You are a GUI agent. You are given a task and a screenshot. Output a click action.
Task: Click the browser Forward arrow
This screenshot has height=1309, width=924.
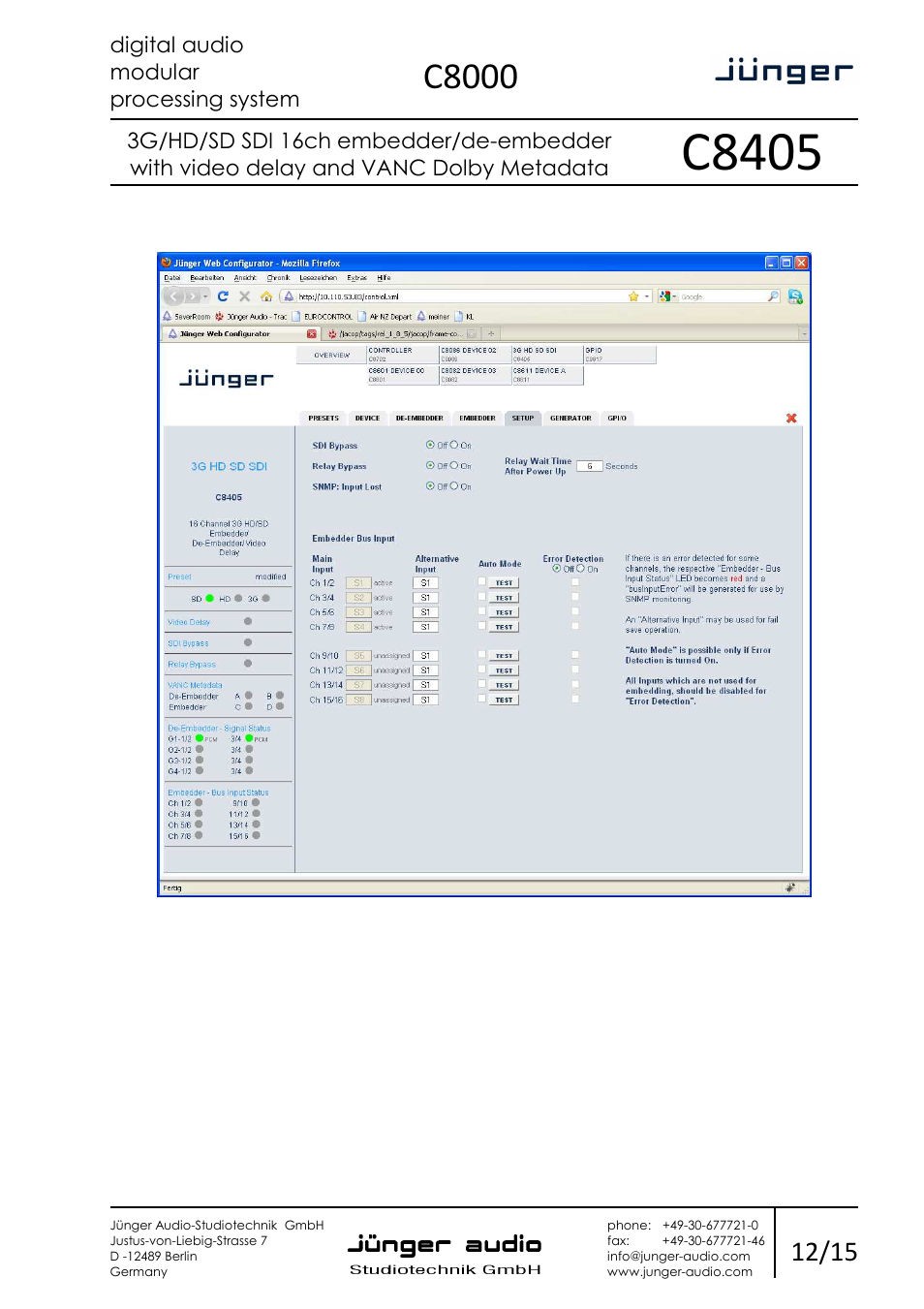point(193,296)
